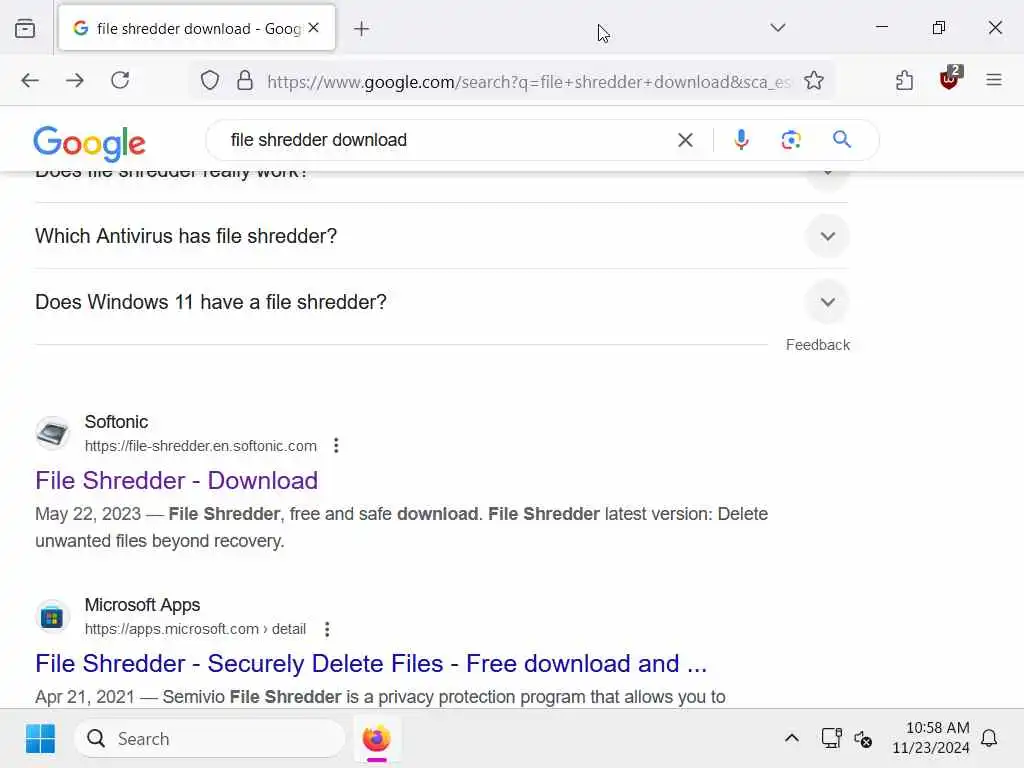Show hidden system tray icons
1024x768 pixels.
(792, 738)
